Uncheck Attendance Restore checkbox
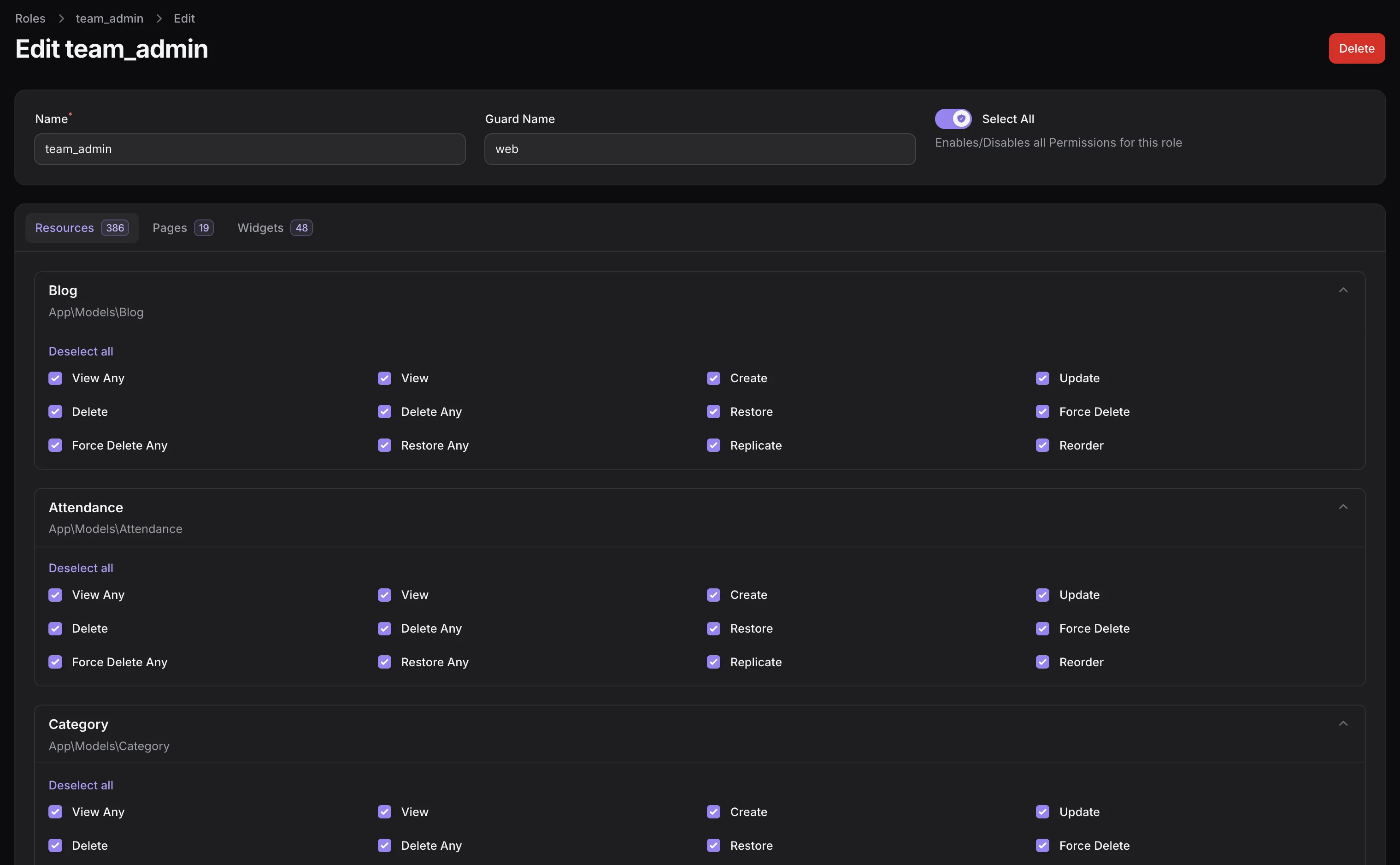The height and width of the screenshot is (865, 1400). click(713, 629)
